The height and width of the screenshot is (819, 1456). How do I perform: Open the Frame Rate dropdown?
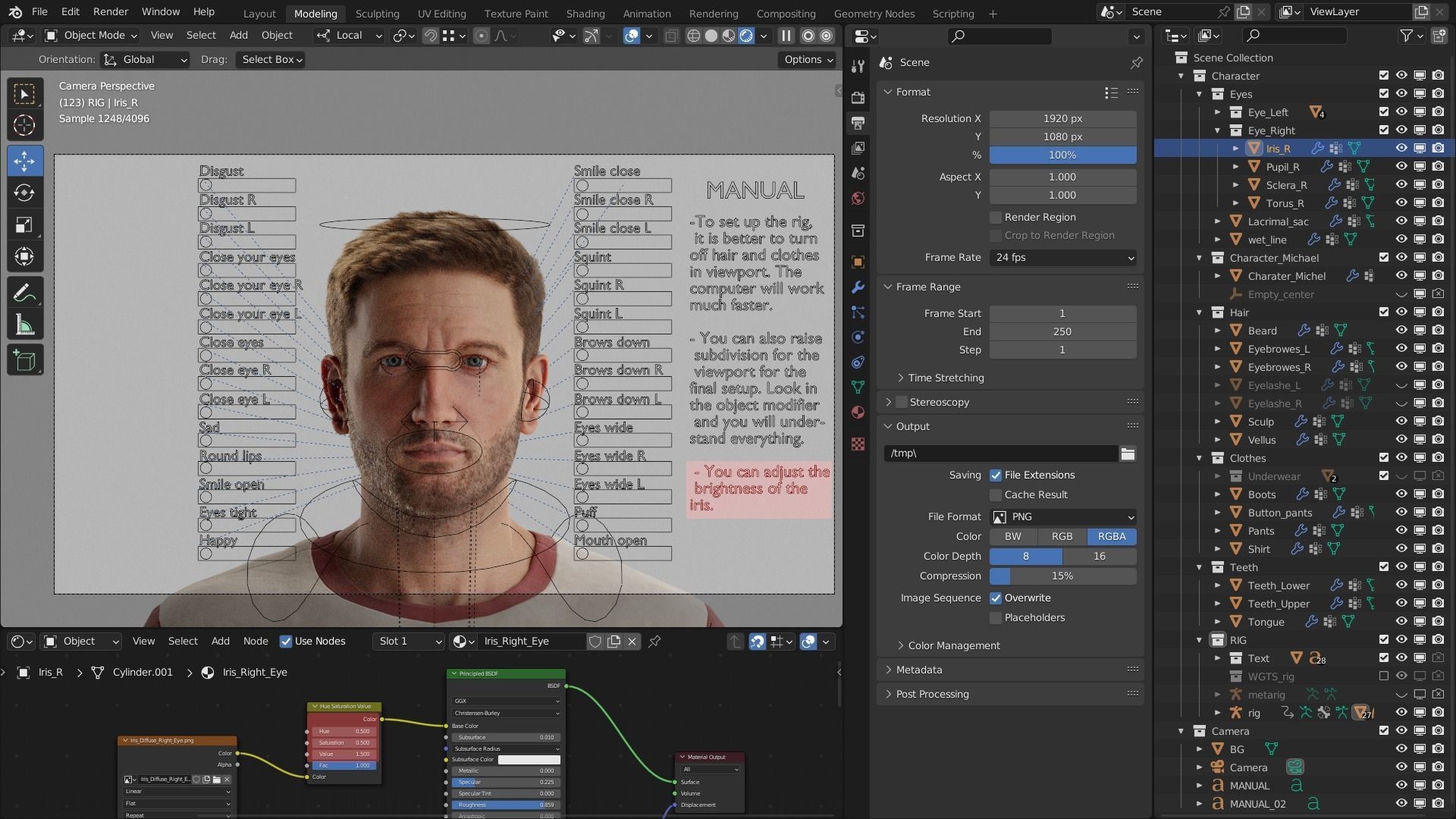click(1062, 258)
